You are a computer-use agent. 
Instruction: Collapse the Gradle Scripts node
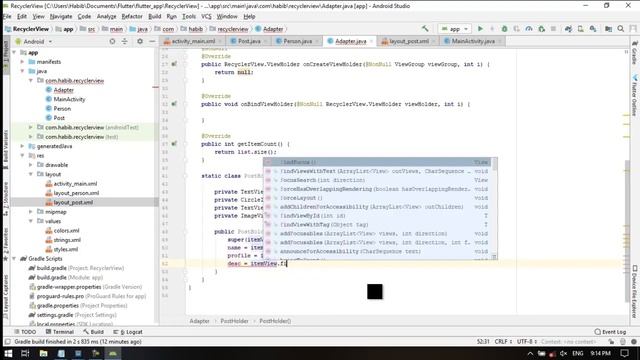(14, 259)
